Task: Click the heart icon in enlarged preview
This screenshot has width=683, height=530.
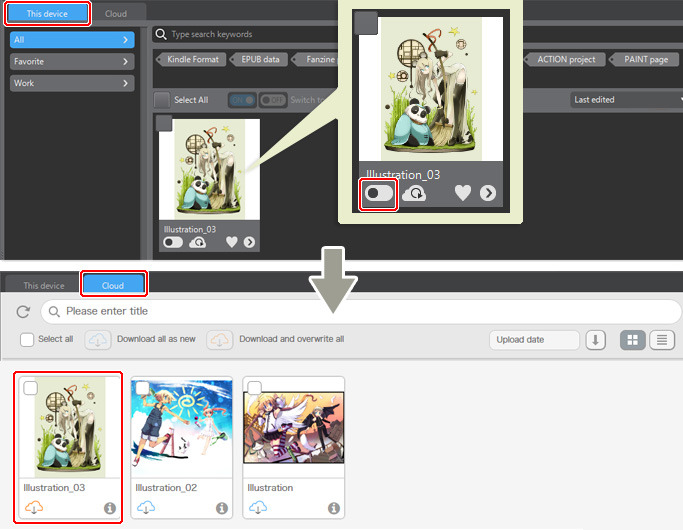Action: tap(463, 193)
